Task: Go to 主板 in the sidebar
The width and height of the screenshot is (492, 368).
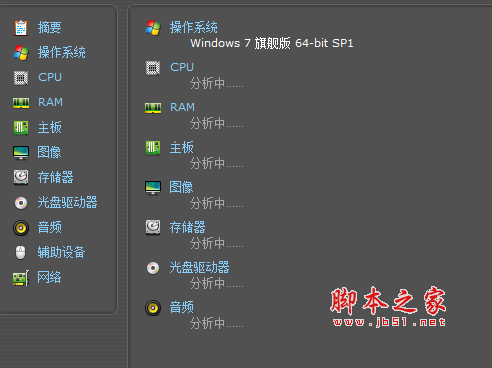Action: [x=50, y=128]
